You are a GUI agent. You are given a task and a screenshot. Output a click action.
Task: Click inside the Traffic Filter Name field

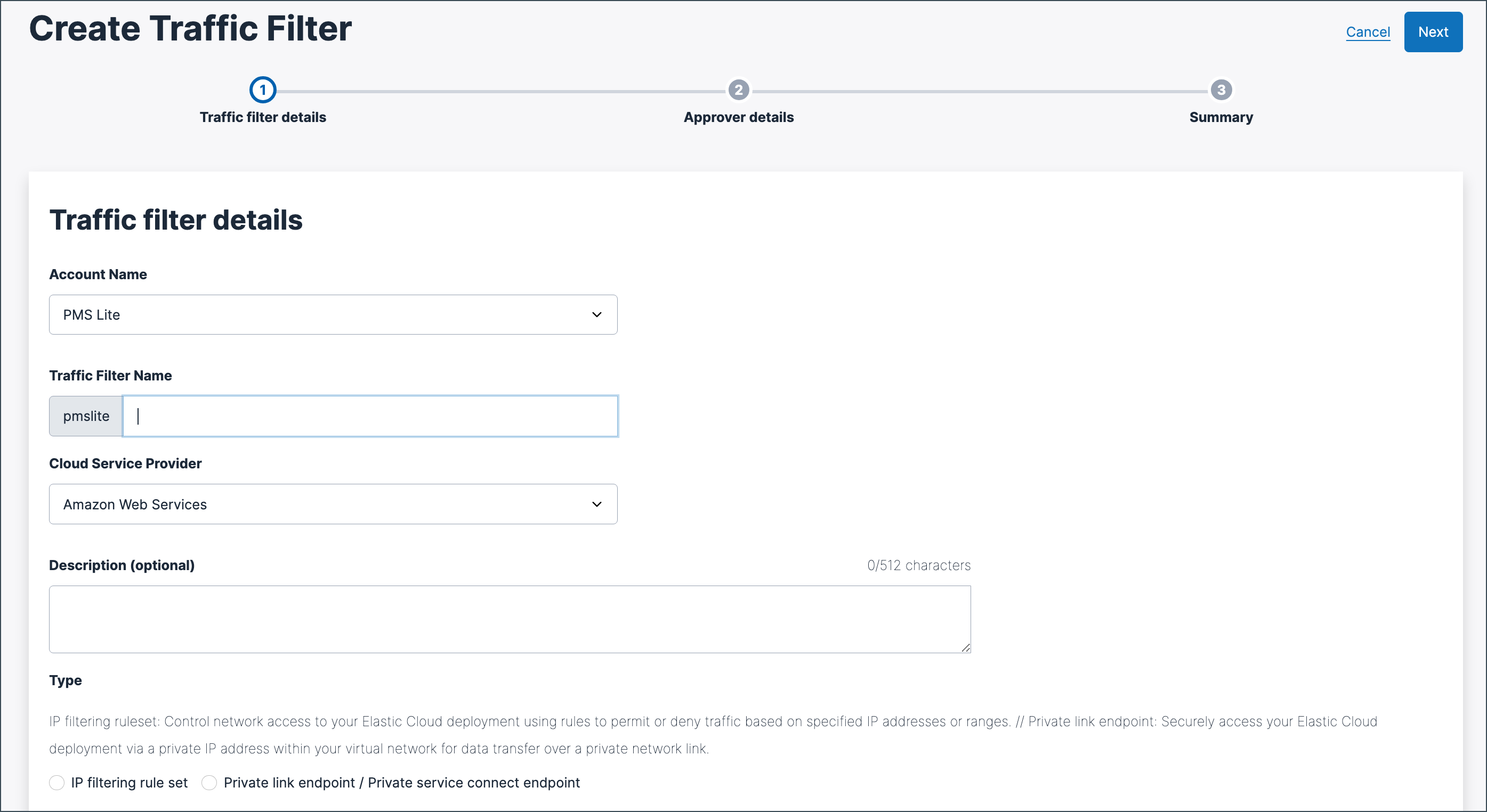370,416
